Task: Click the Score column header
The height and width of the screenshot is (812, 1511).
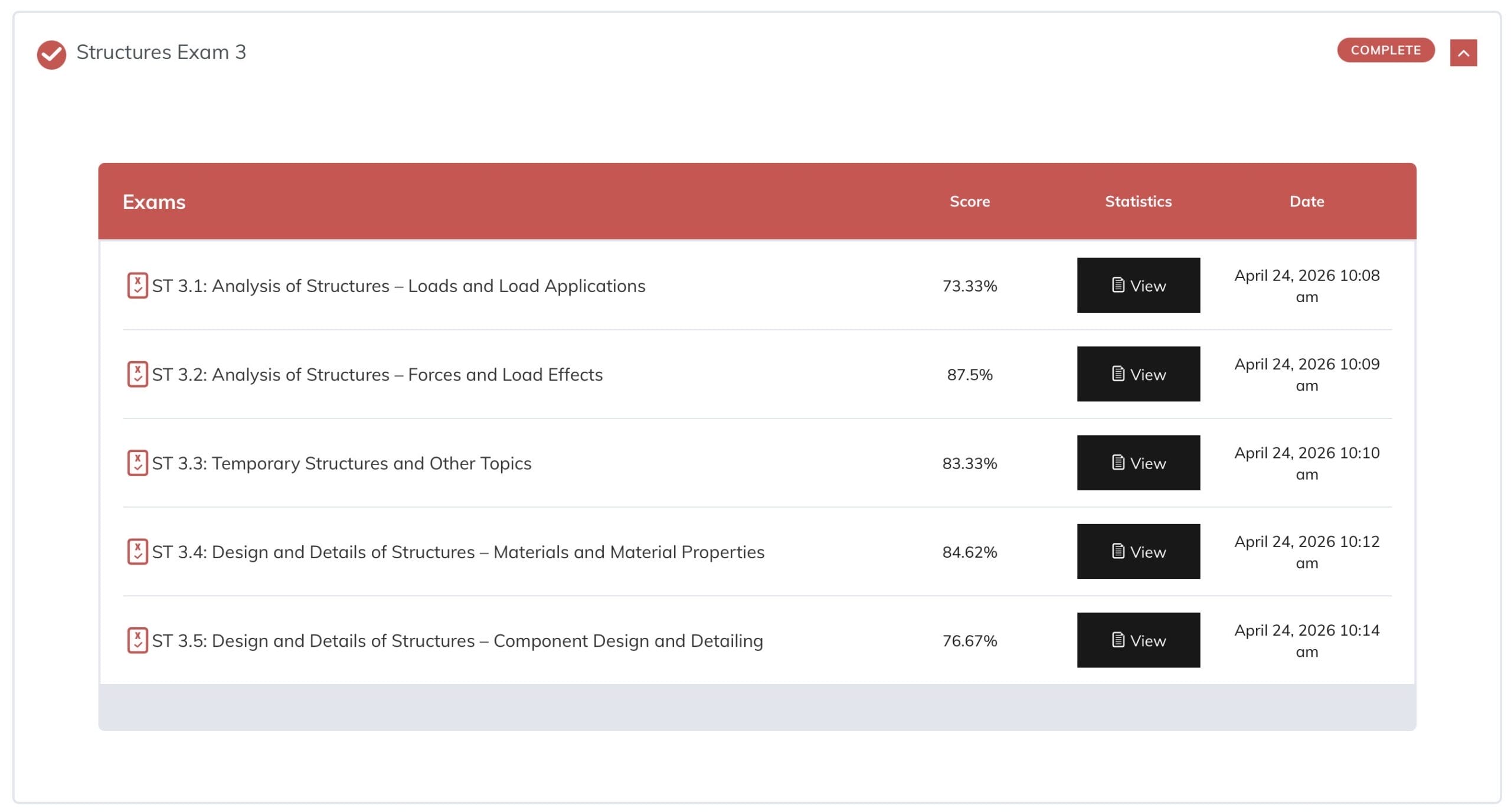Action: [969, 201]
